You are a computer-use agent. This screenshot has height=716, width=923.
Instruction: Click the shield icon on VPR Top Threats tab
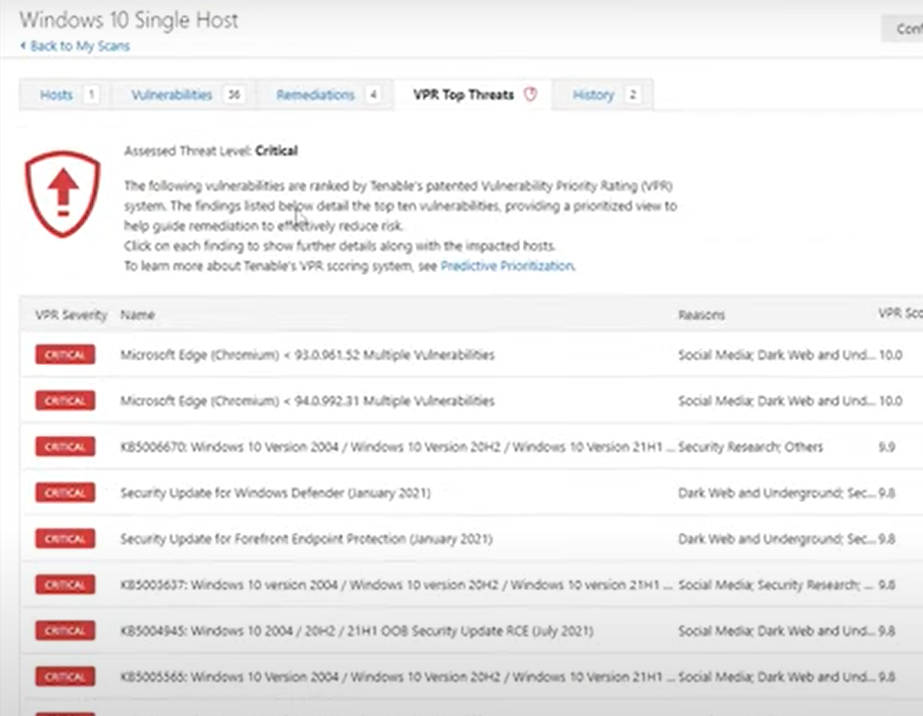click(531, 94)
